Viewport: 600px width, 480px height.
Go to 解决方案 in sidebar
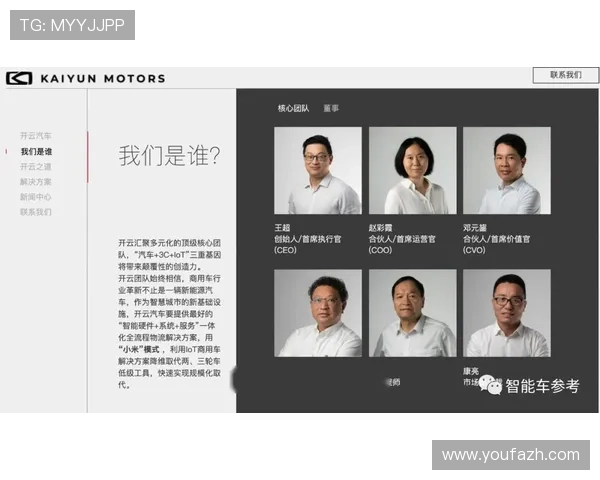coord(36,182)
